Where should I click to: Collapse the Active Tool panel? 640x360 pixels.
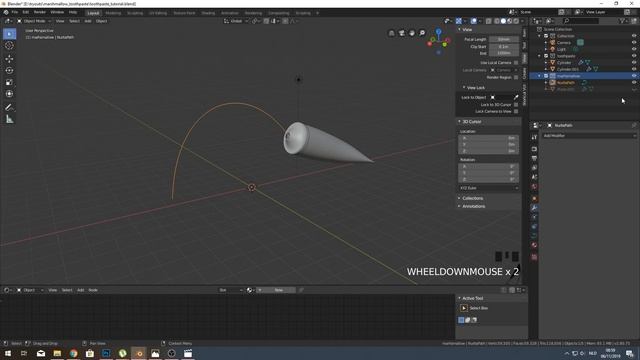[x=460, y=298]
